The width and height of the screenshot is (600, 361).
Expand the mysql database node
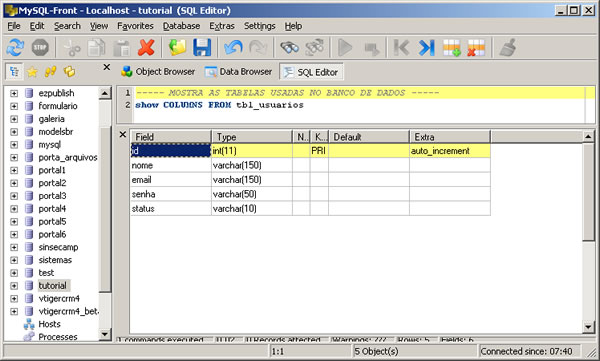tap(14, 145)
